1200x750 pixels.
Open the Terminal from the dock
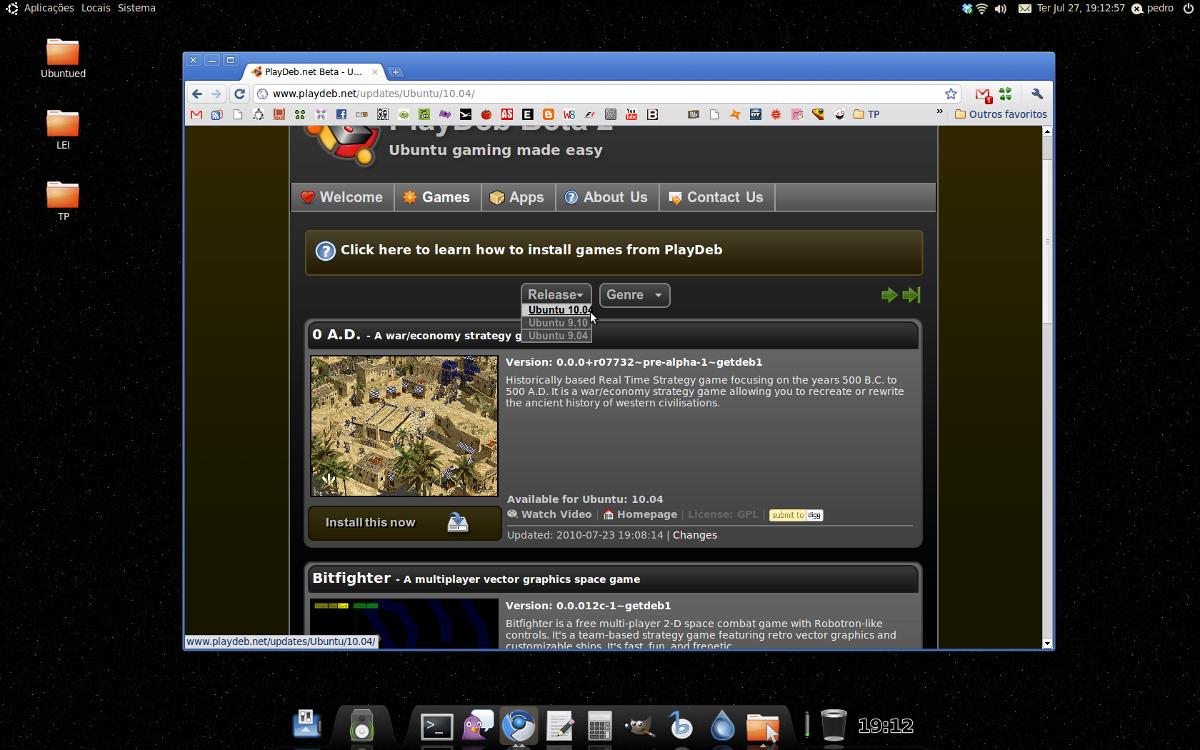click(x=437, y=725)
